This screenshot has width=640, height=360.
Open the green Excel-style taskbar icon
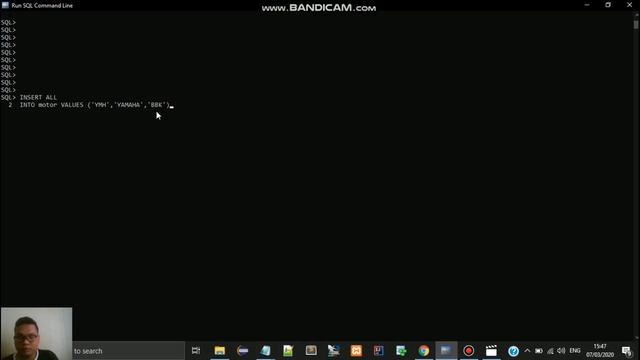401,351
